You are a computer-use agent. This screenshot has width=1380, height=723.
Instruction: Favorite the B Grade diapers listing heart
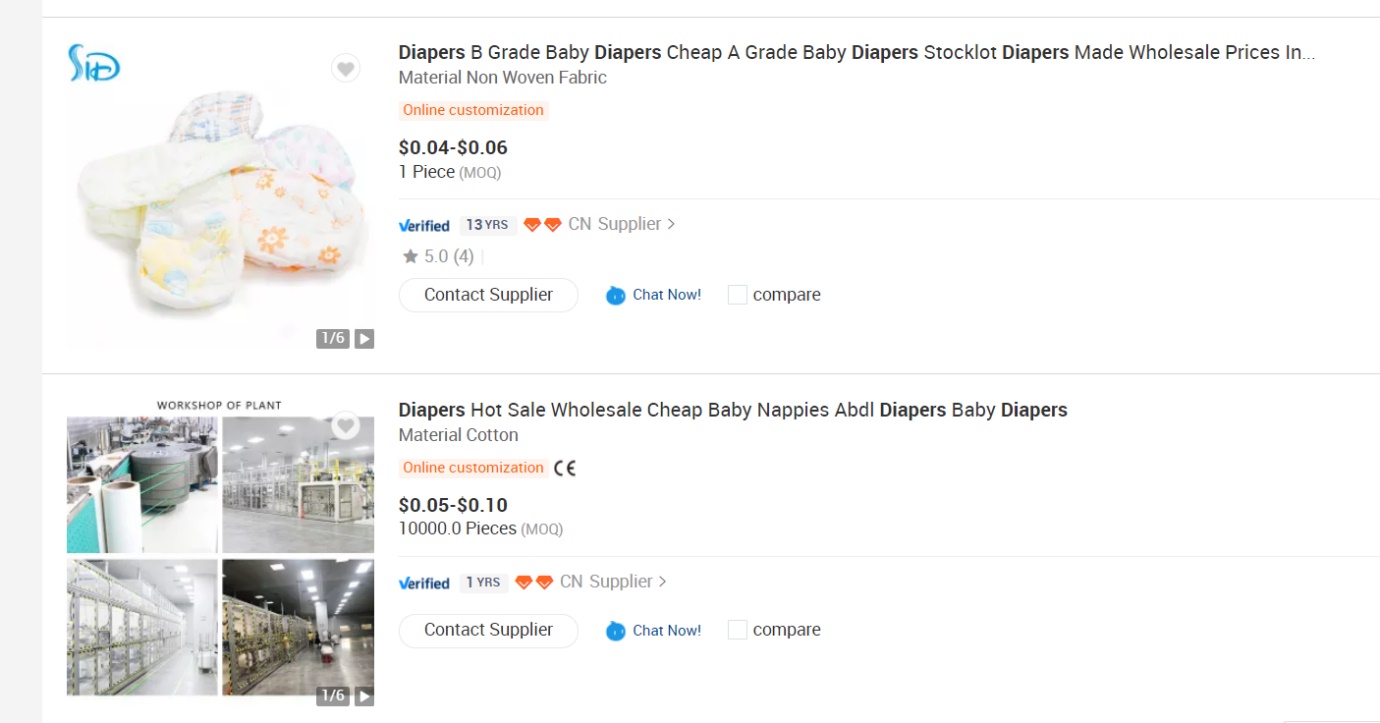click(345, 69)
